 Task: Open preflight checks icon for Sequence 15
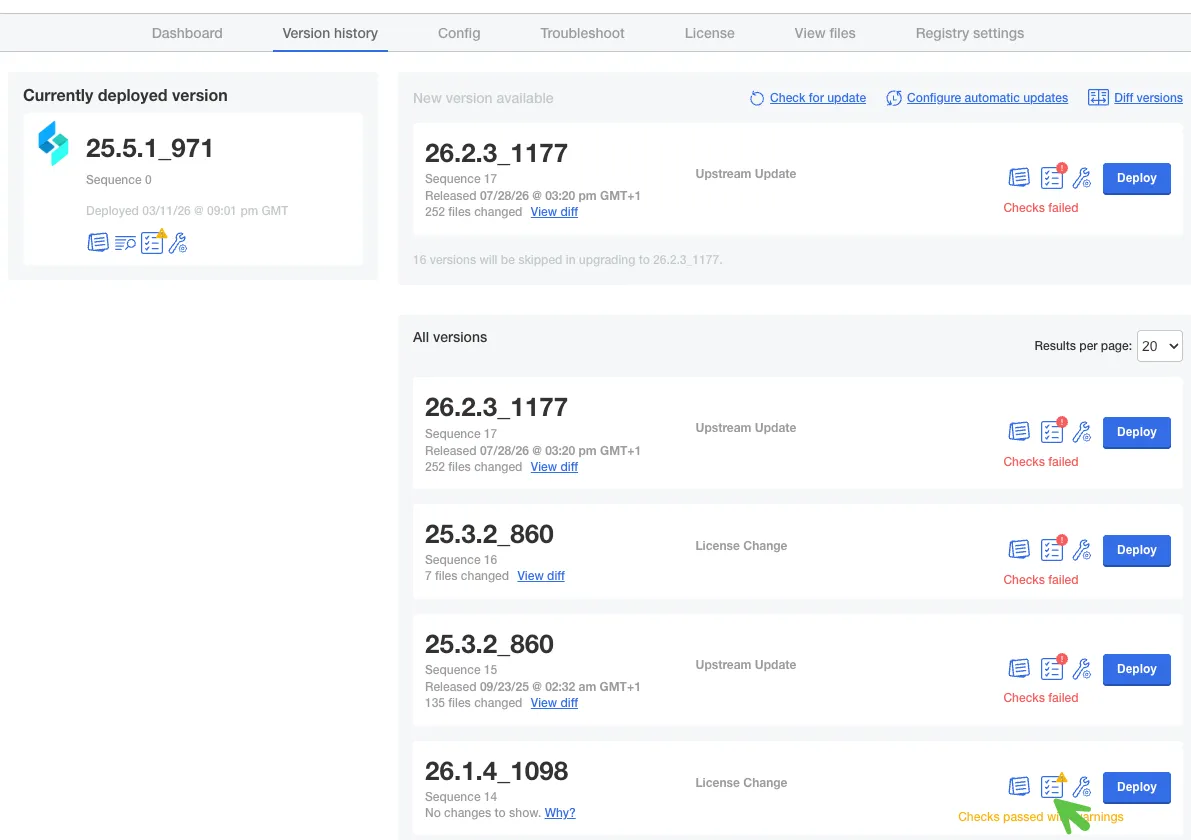(1052, 668)
